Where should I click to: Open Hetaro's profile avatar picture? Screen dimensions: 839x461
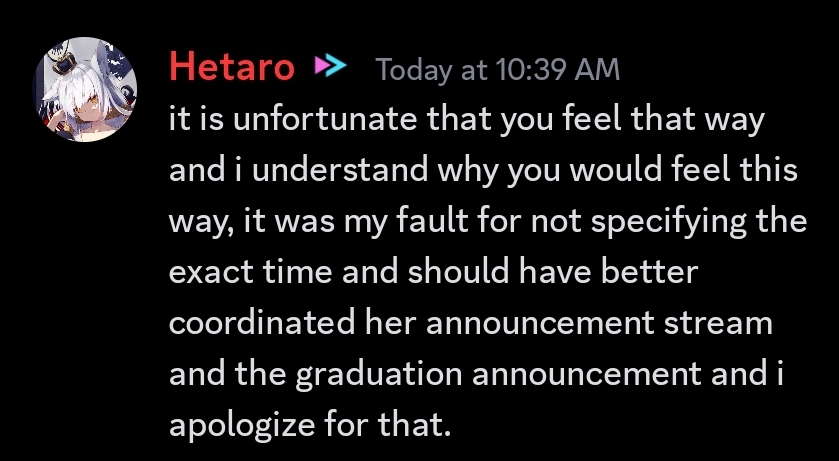point(85,89)
